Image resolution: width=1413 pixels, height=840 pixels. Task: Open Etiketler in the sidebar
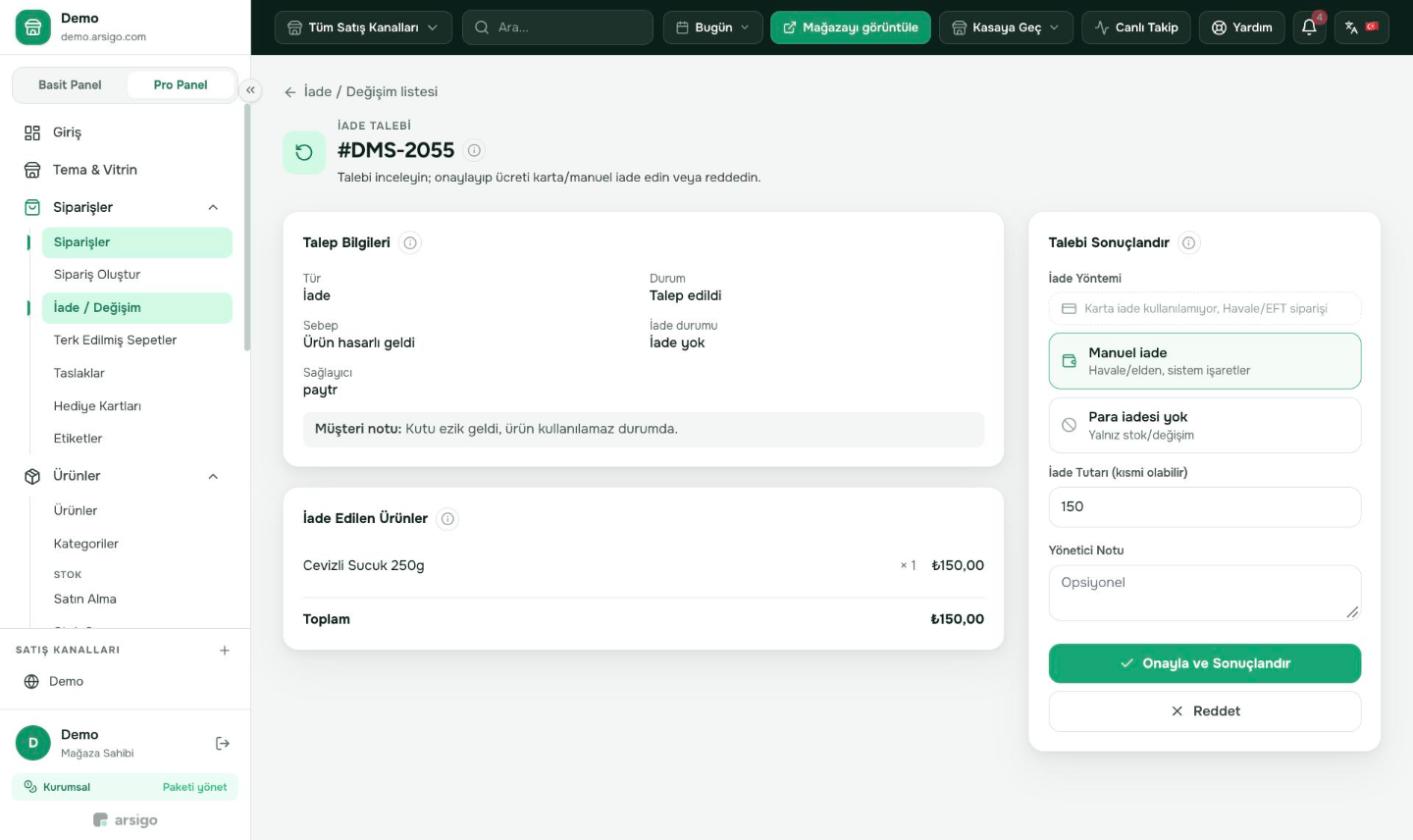(x=78, y=438)
